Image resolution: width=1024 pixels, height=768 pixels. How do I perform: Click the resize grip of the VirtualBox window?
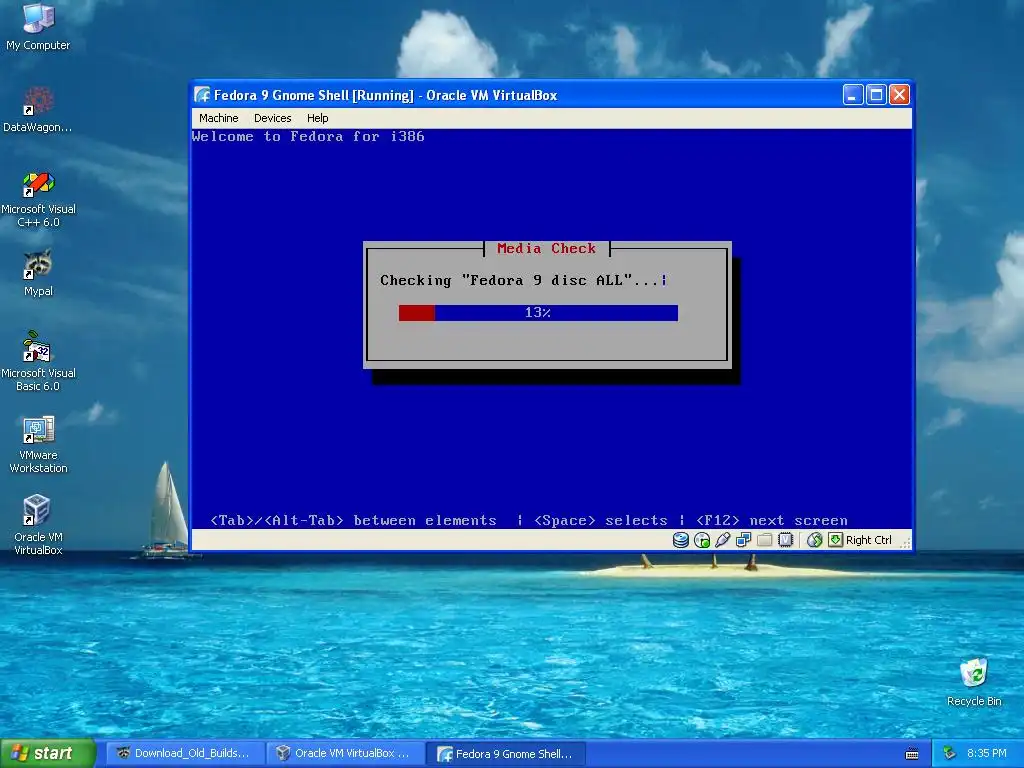point(905,542)
